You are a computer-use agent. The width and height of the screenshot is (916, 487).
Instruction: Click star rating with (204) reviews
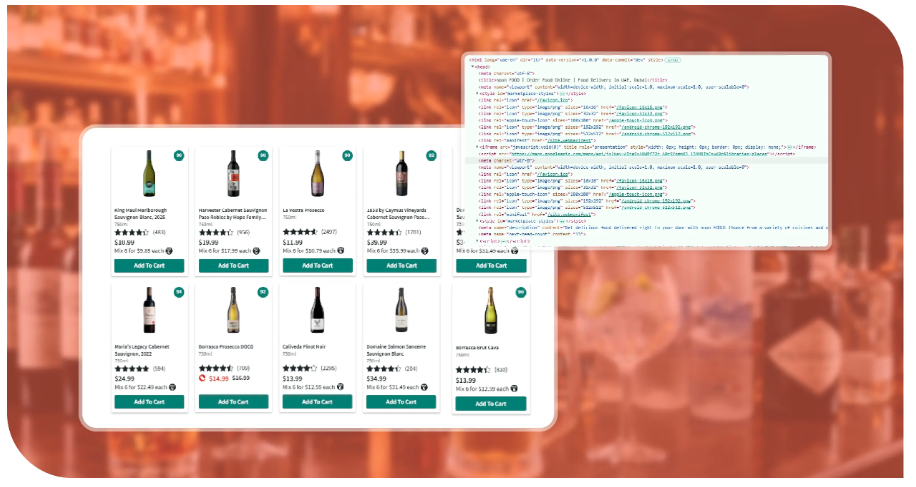coord(384,368)
